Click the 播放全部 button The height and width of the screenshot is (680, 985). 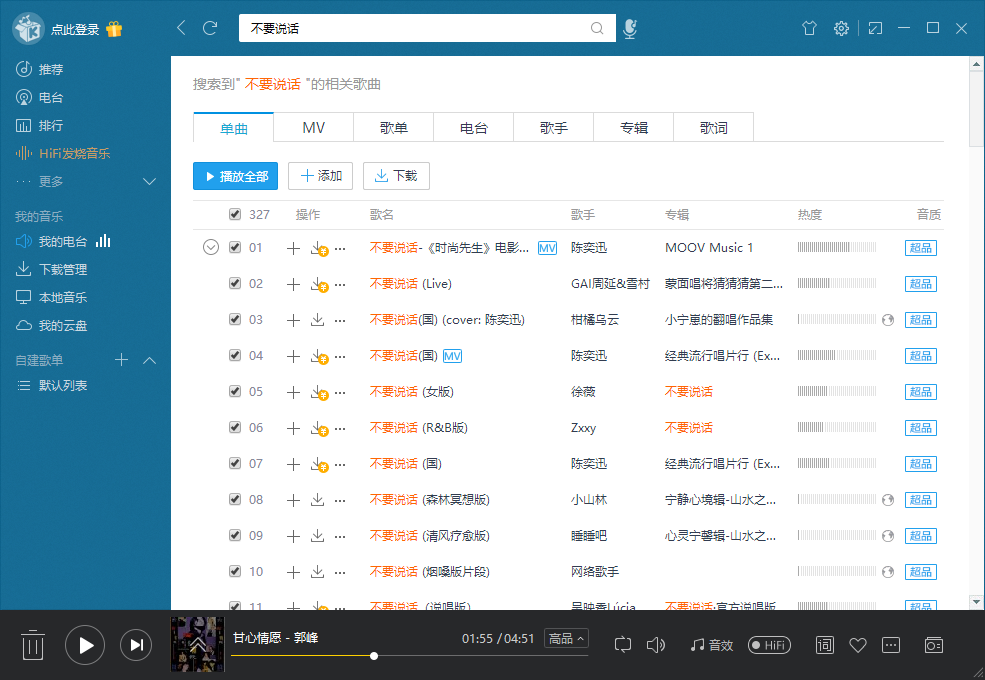tap(235, 176)
